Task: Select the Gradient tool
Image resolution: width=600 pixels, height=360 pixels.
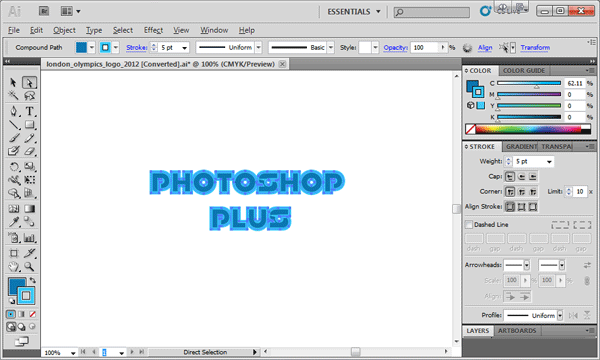Action: pyautogui.click(x=29, y=209)
